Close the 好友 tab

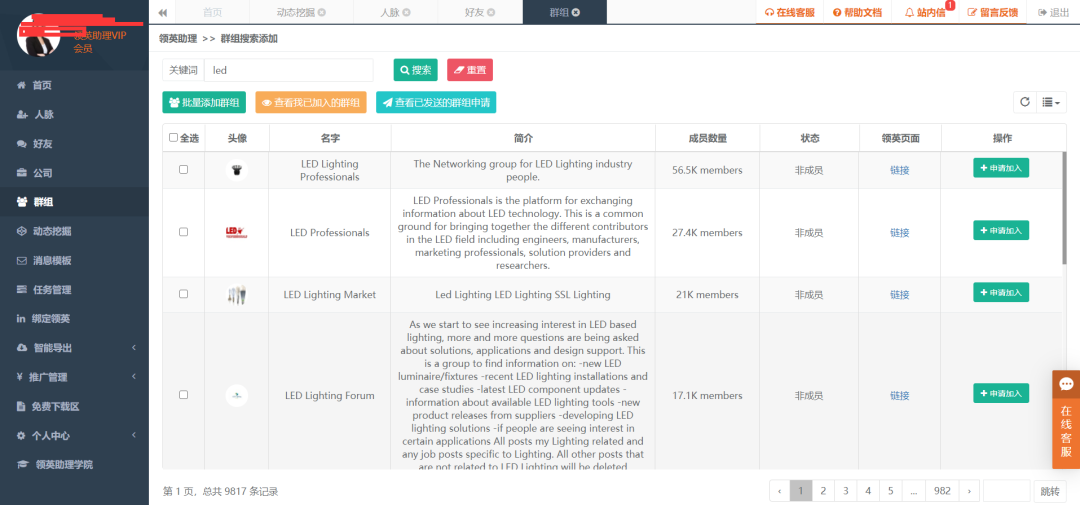click(x=491, y=12)
